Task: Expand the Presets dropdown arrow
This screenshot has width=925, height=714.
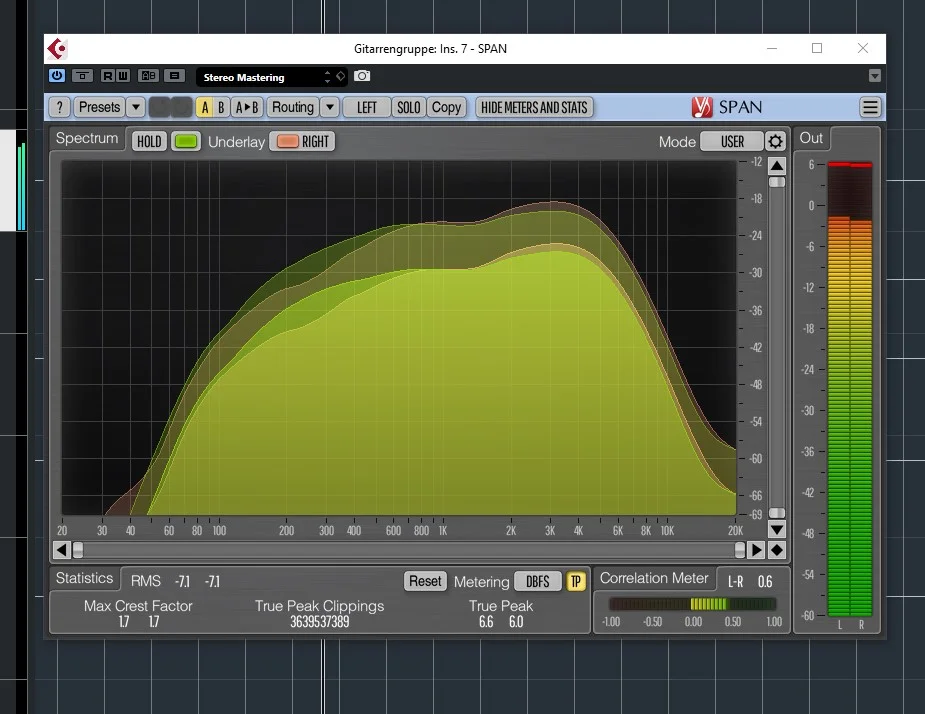Action: [136, 107]
